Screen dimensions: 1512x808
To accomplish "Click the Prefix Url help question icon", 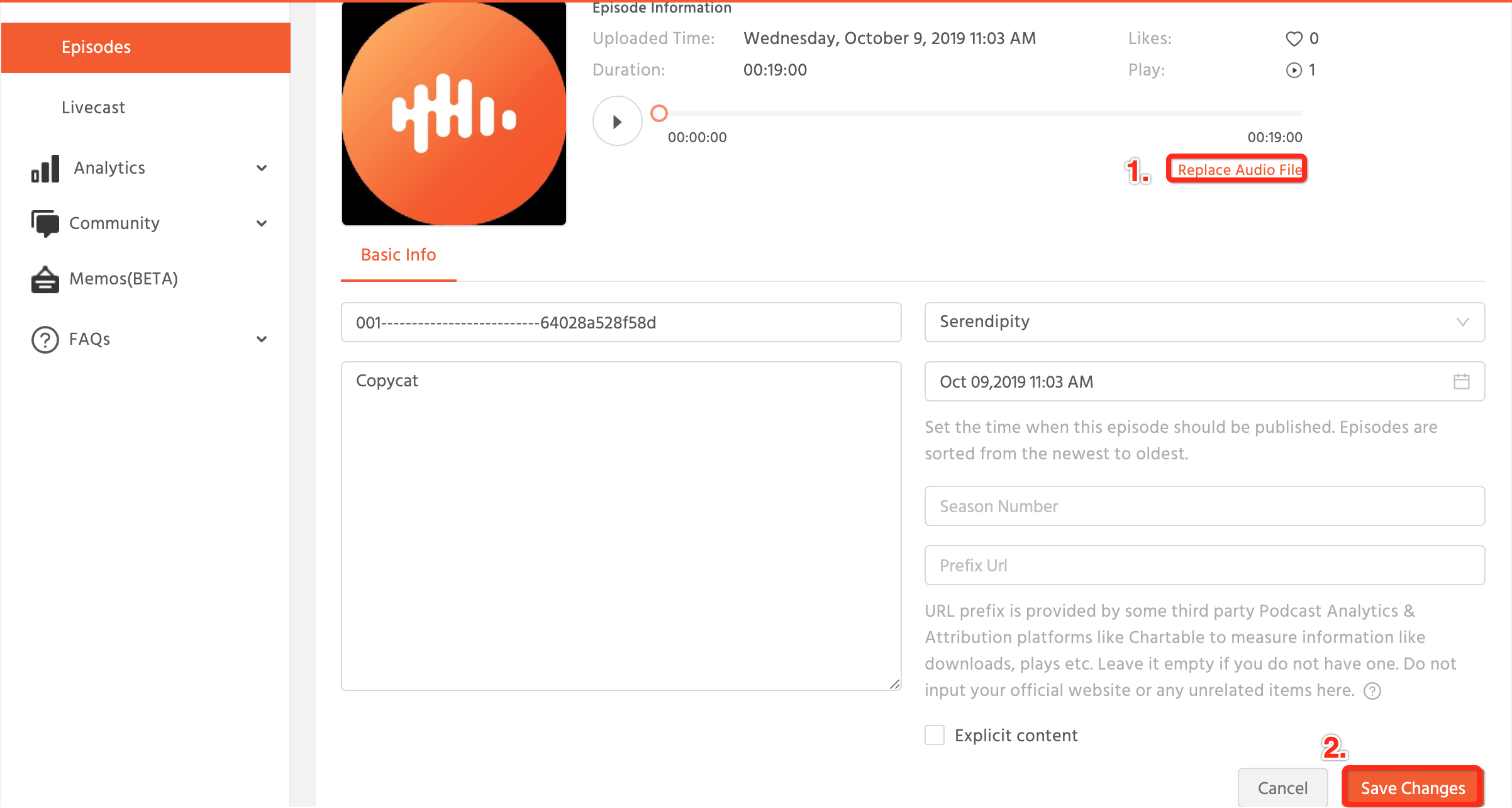I will (x=1372, y=691).
